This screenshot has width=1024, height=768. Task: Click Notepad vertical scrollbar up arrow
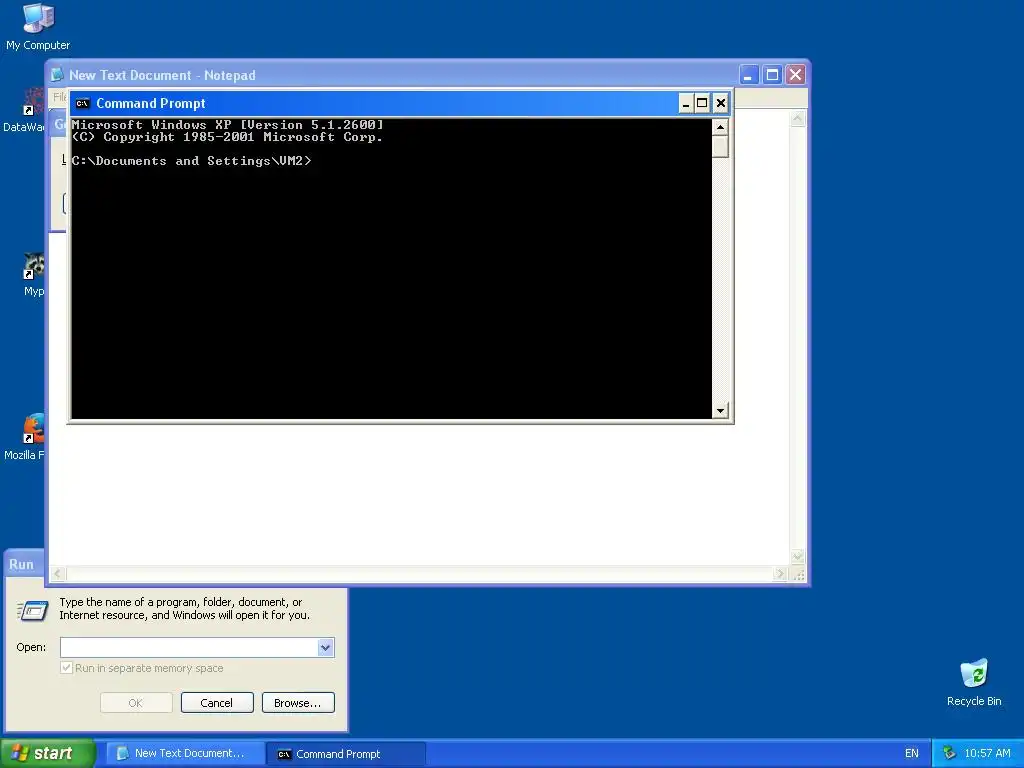click(797, 119)
